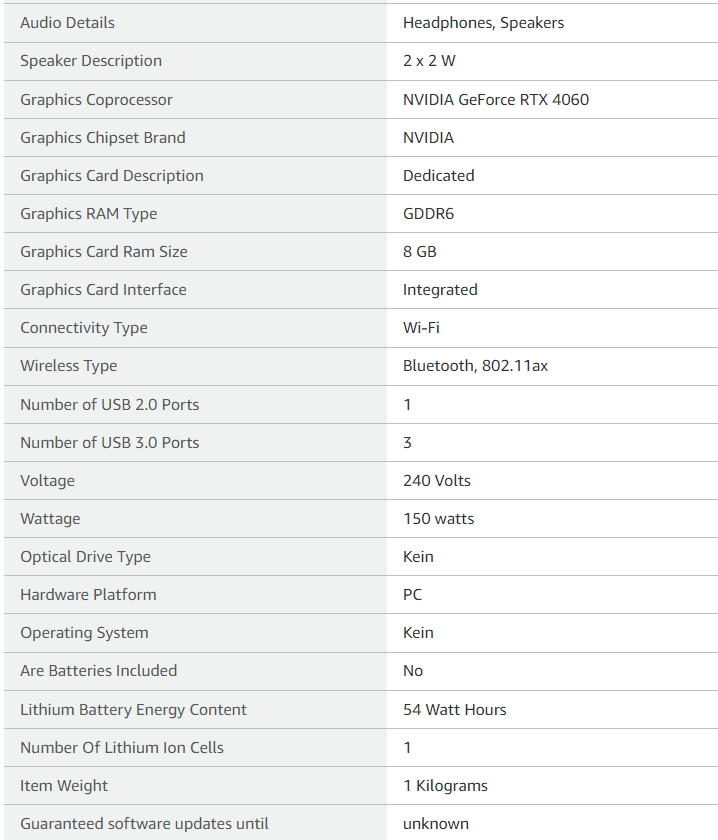Select the 150 watts value
Image resolution: width=718 pixels, height=840 pixels.
point(438,519)
